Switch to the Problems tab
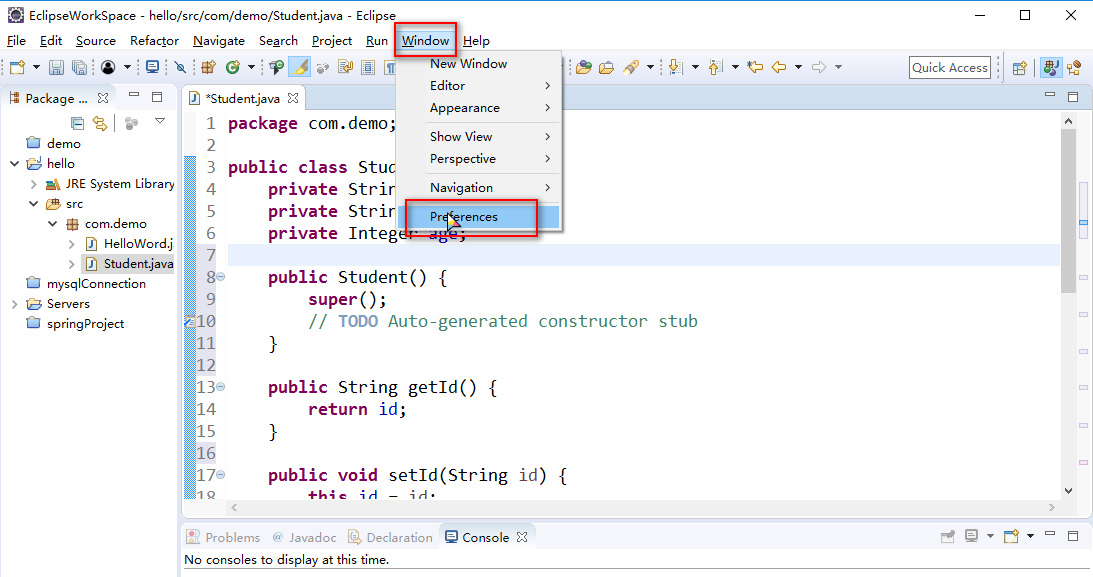Image resolution: width=1093 pixels, height=577 pixels. (224, 537)
